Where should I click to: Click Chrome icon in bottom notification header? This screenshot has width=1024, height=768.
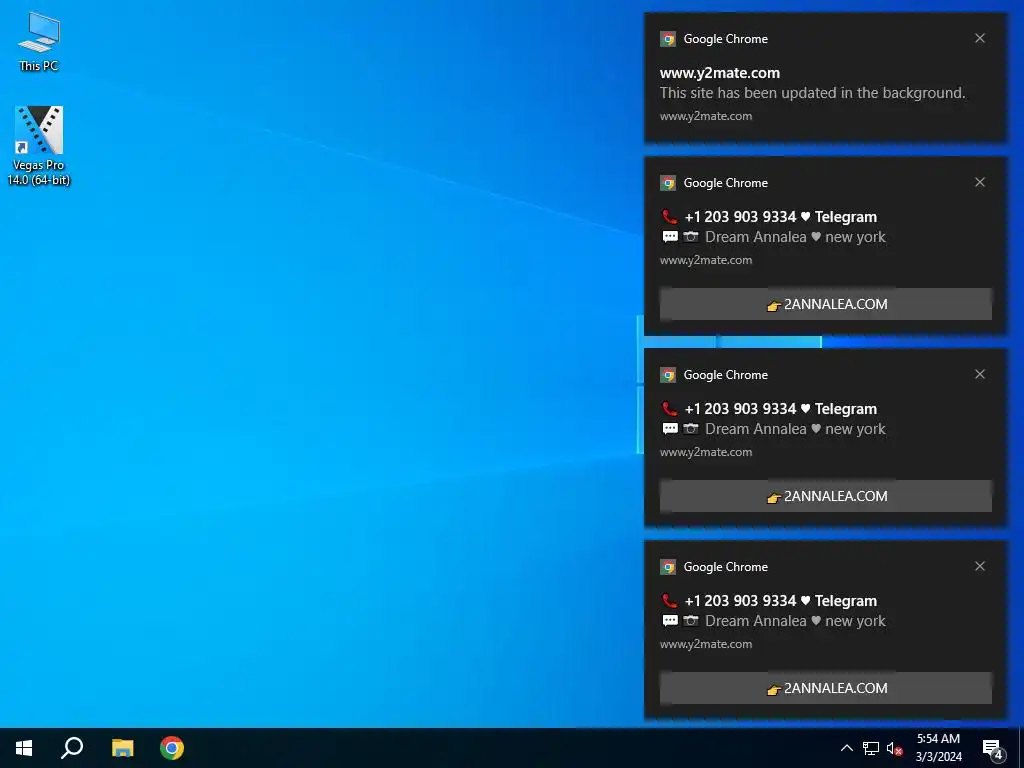coord(667,567)
